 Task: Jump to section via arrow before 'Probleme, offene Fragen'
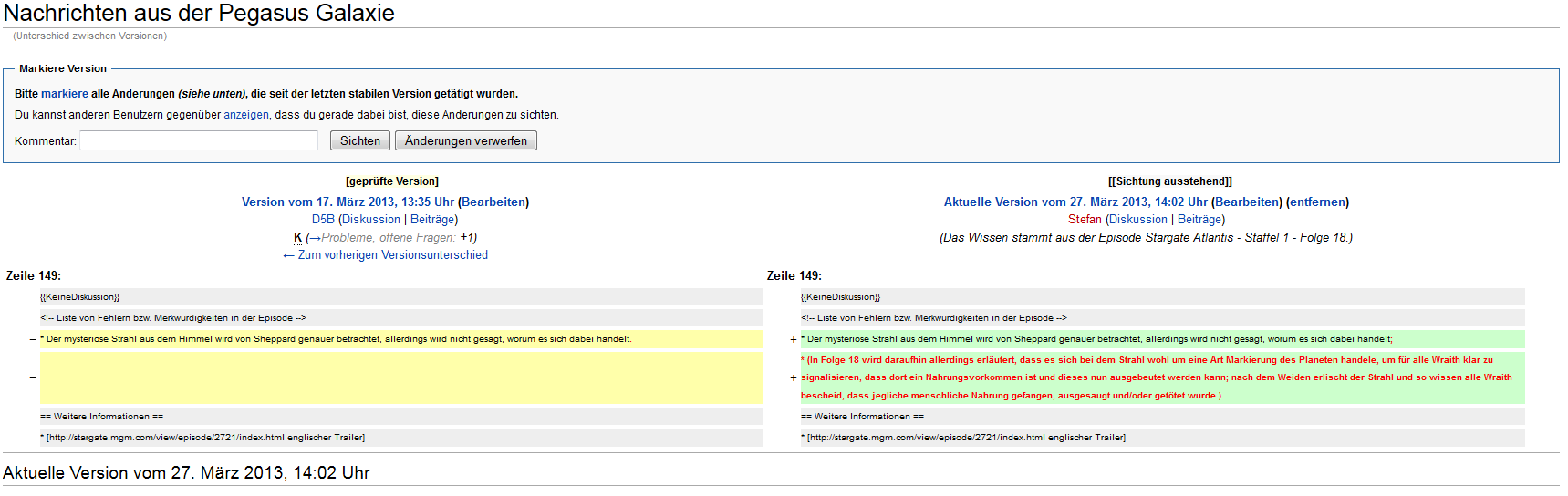(x=315, y=238)
